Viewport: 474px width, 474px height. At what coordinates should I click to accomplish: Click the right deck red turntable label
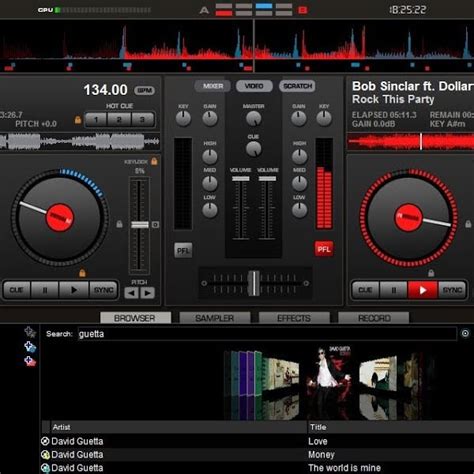click(408, 217)
